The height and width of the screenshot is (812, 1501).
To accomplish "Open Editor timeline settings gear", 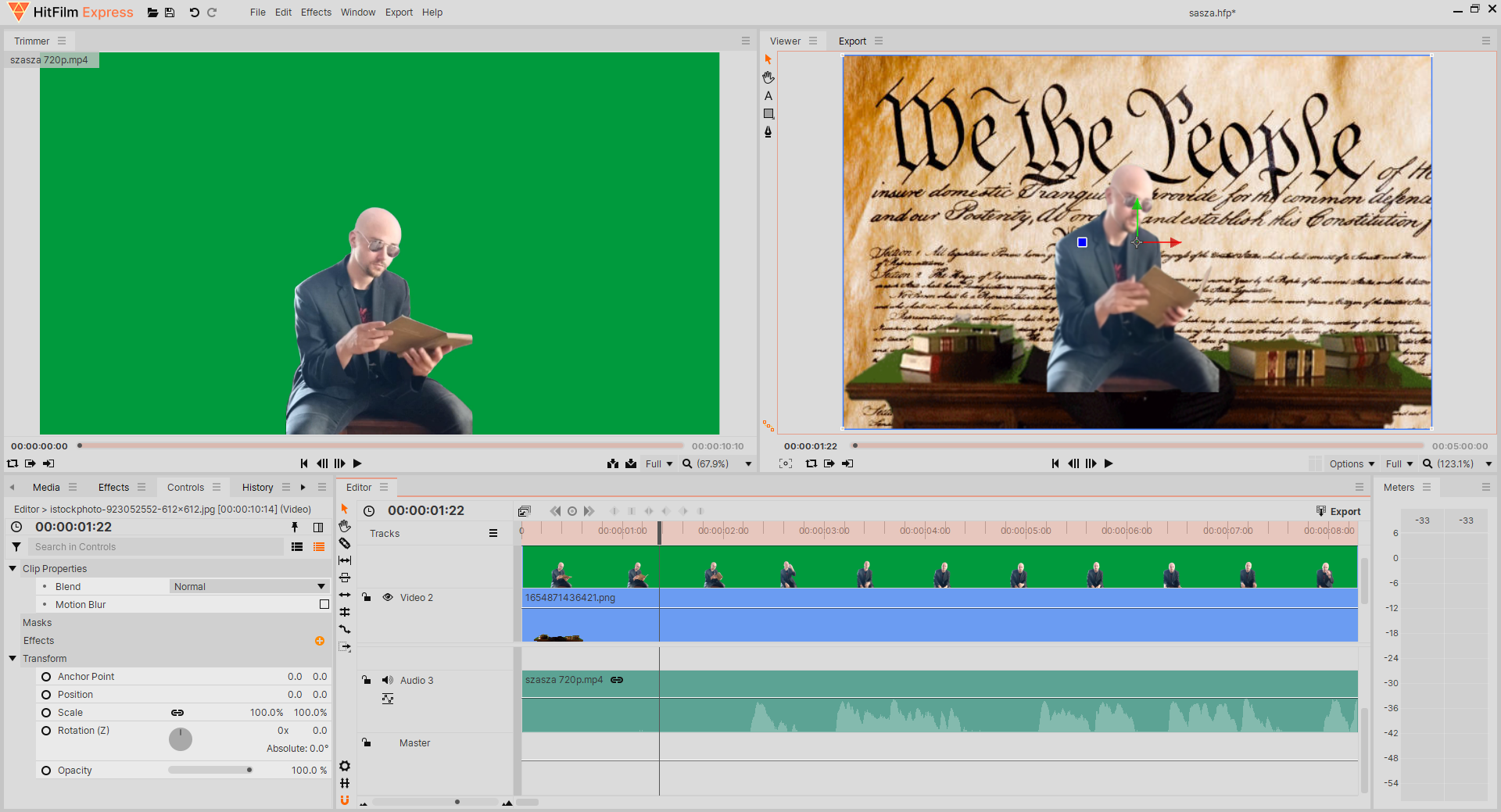I will click(x=345, y=766).
